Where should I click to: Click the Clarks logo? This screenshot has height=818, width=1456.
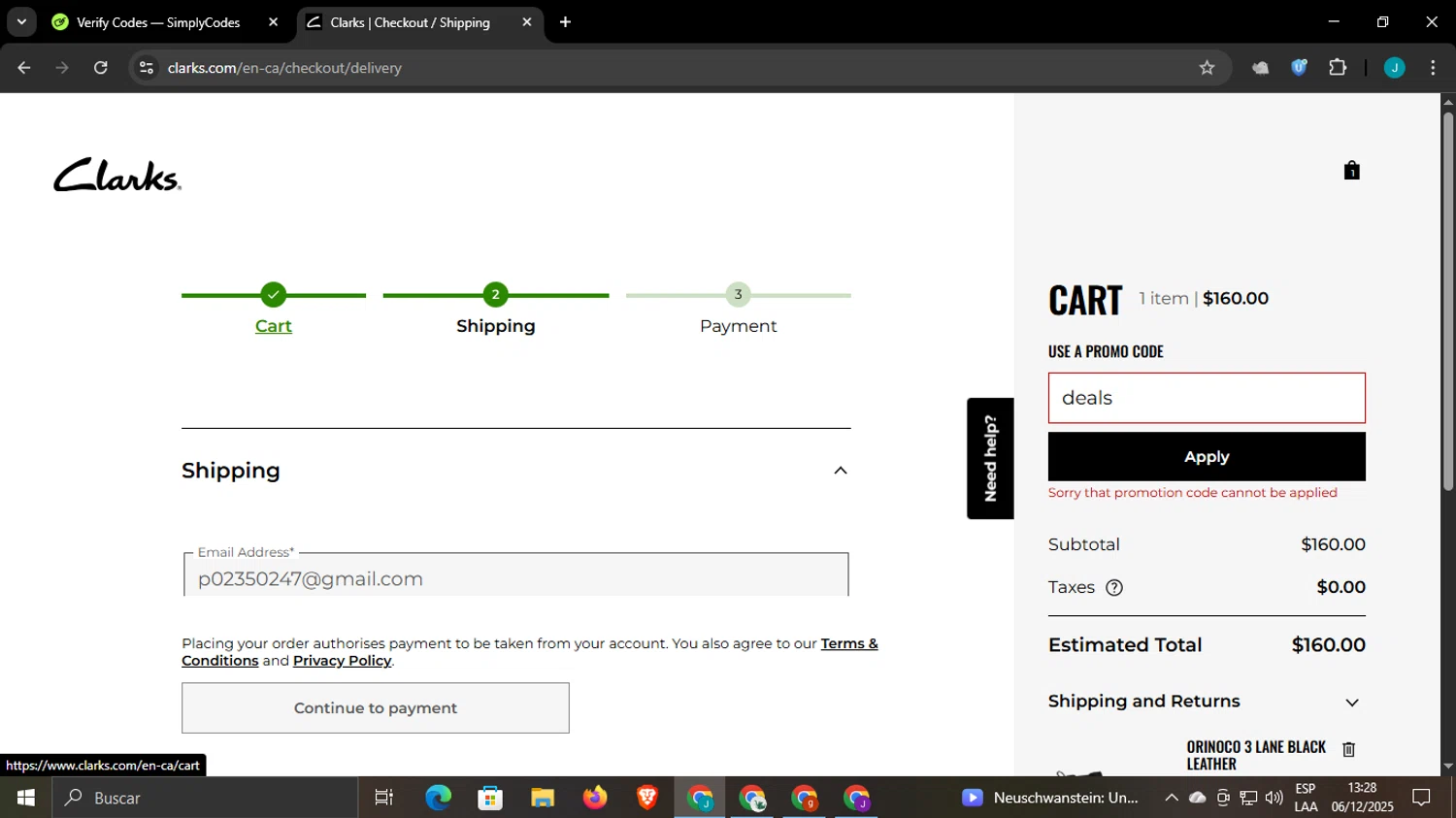click(x=117, y=175)
